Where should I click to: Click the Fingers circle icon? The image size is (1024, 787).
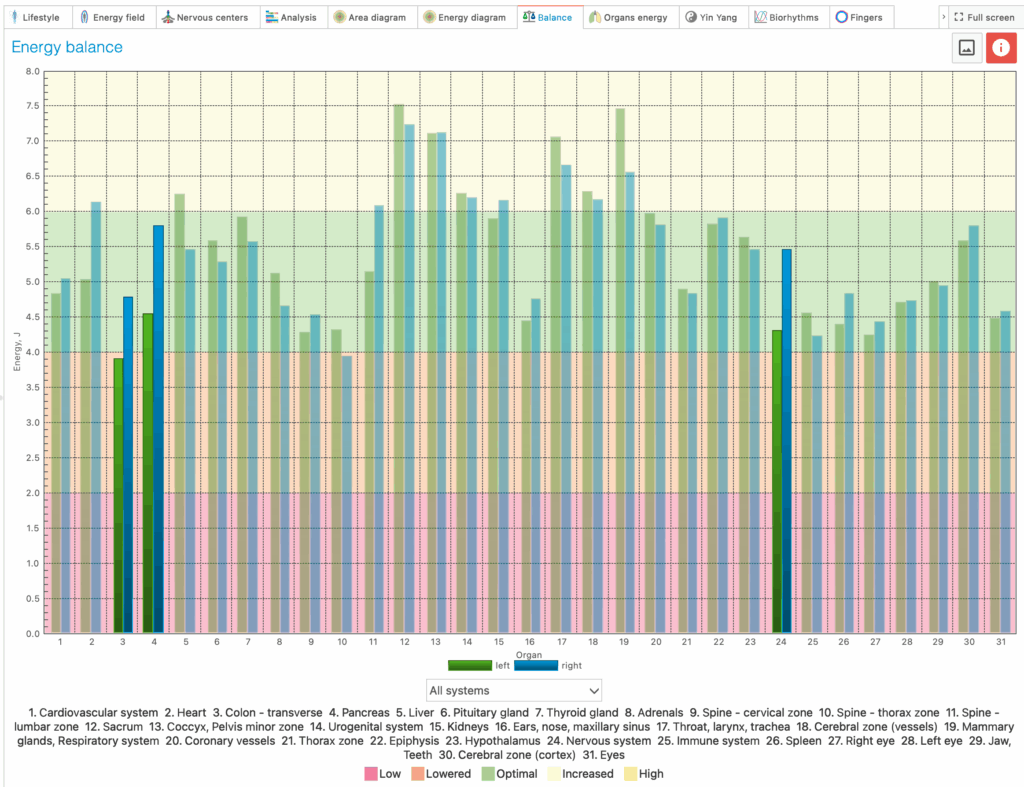[841, 17]
